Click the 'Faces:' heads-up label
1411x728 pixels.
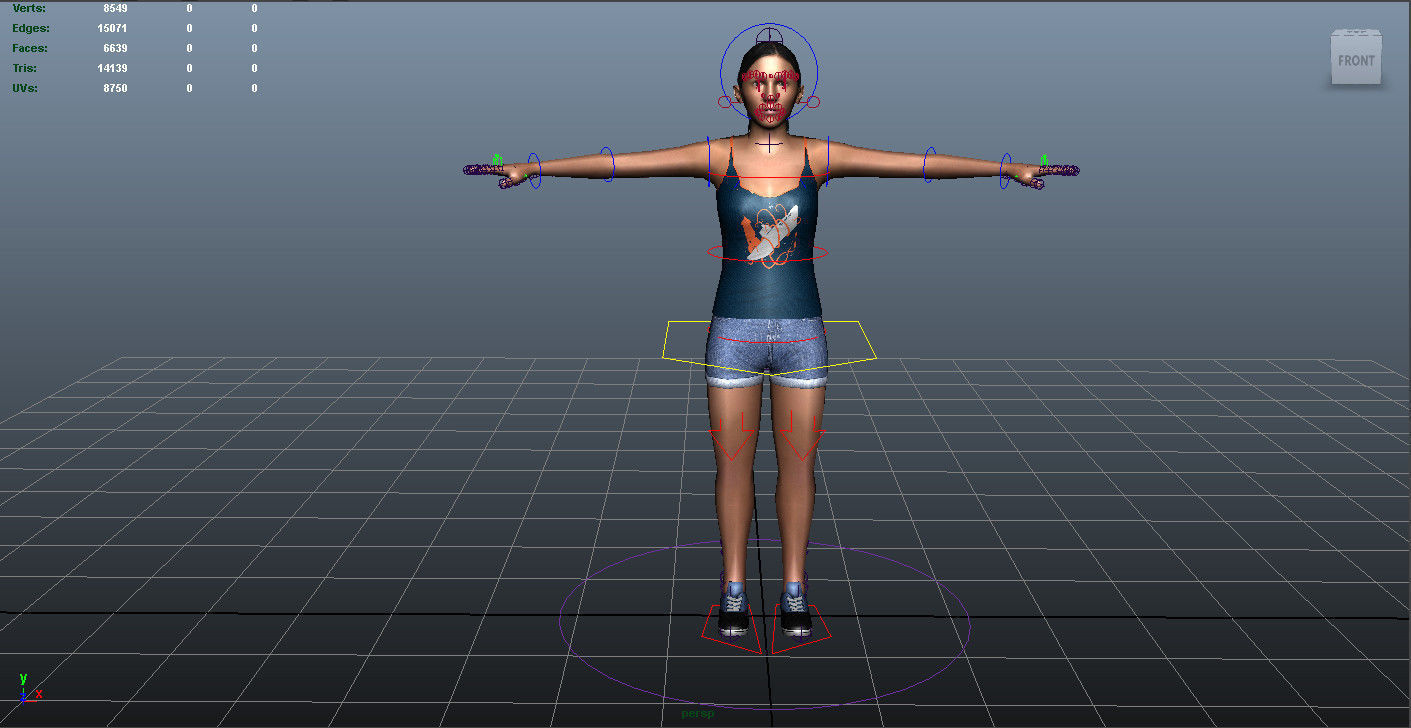click(x=30, y=48)
